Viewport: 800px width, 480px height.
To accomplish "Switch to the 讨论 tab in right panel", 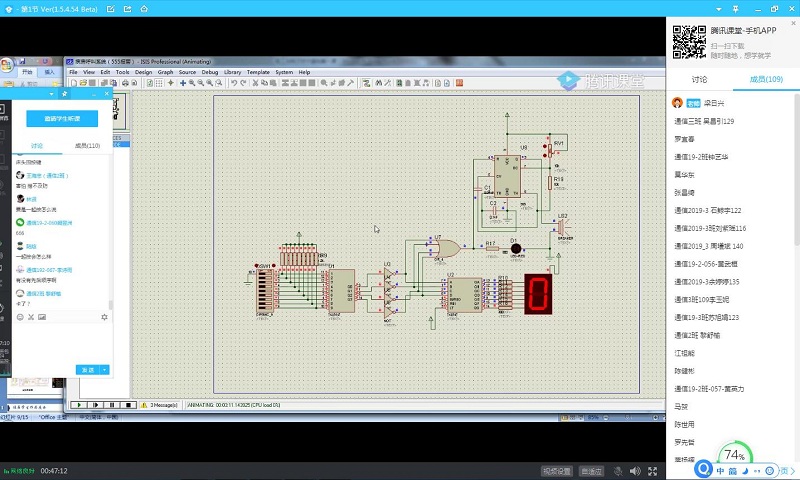I will 699,79.
